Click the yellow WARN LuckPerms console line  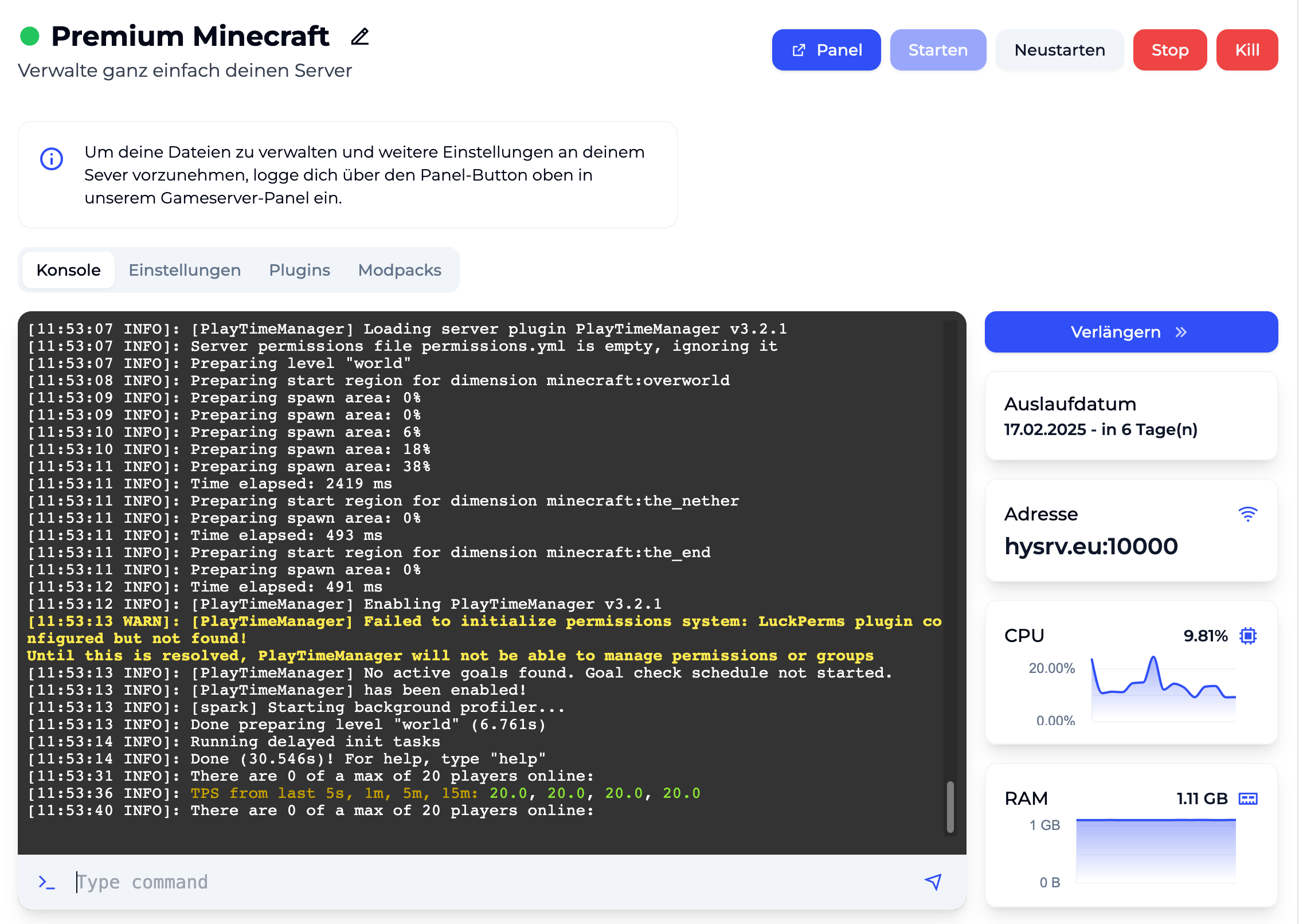tap(484, 630)
